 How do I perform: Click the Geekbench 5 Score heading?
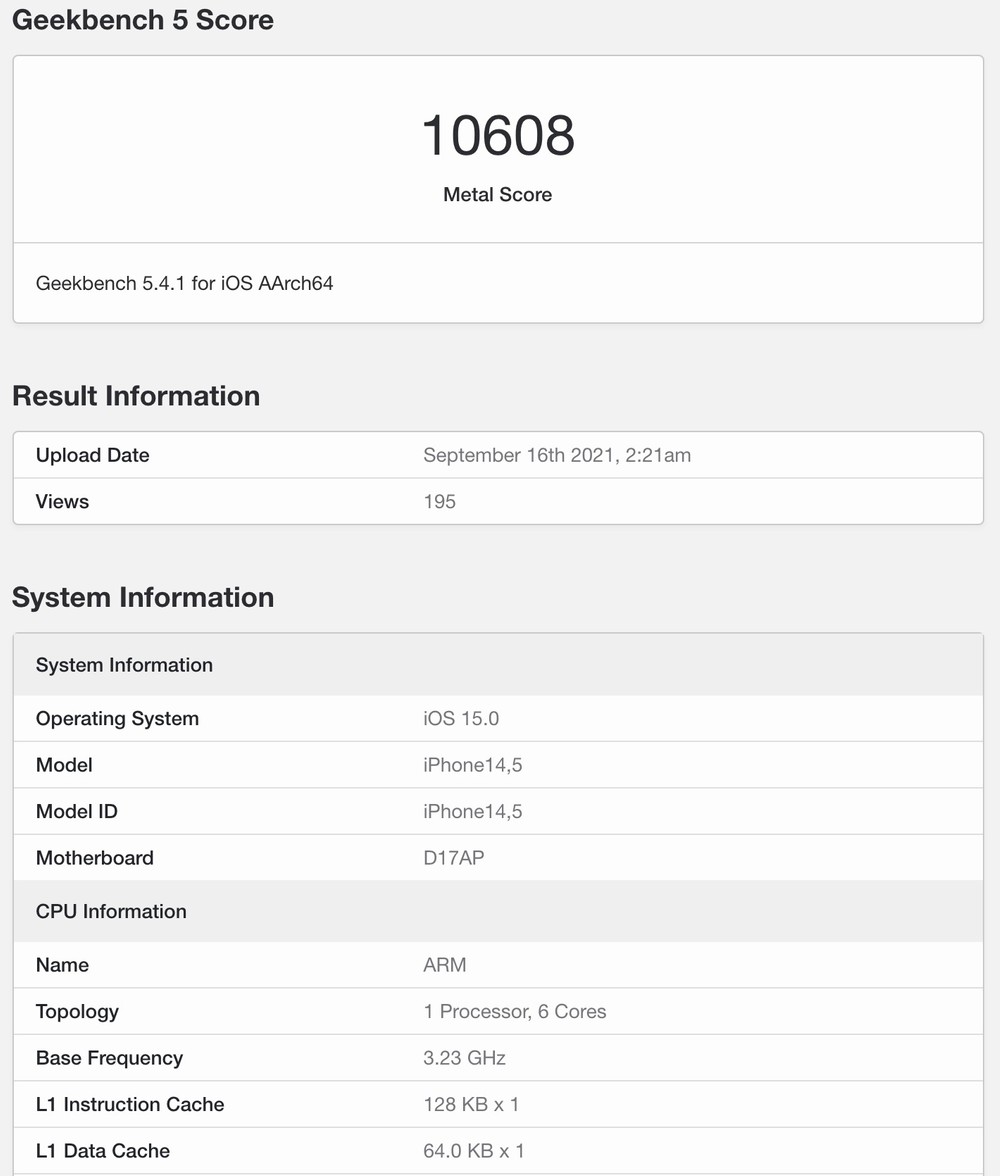[143, 20]
